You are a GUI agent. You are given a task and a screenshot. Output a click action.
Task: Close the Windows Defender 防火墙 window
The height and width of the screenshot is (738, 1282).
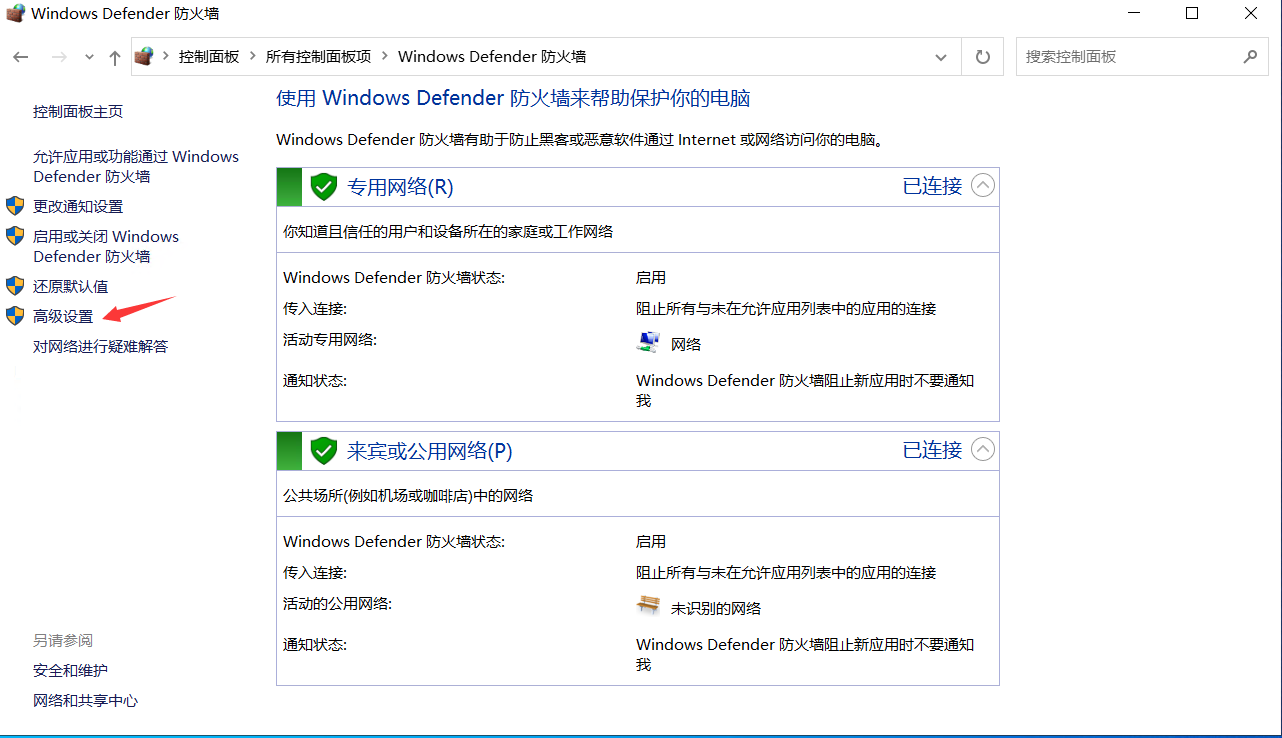[x=1251, y=13]
